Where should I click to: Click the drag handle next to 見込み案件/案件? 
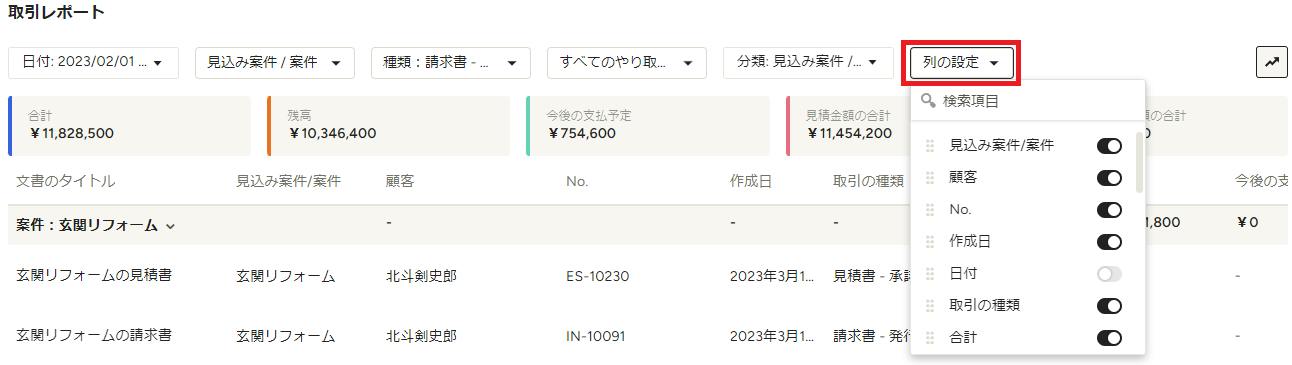(x=930, y=146)
